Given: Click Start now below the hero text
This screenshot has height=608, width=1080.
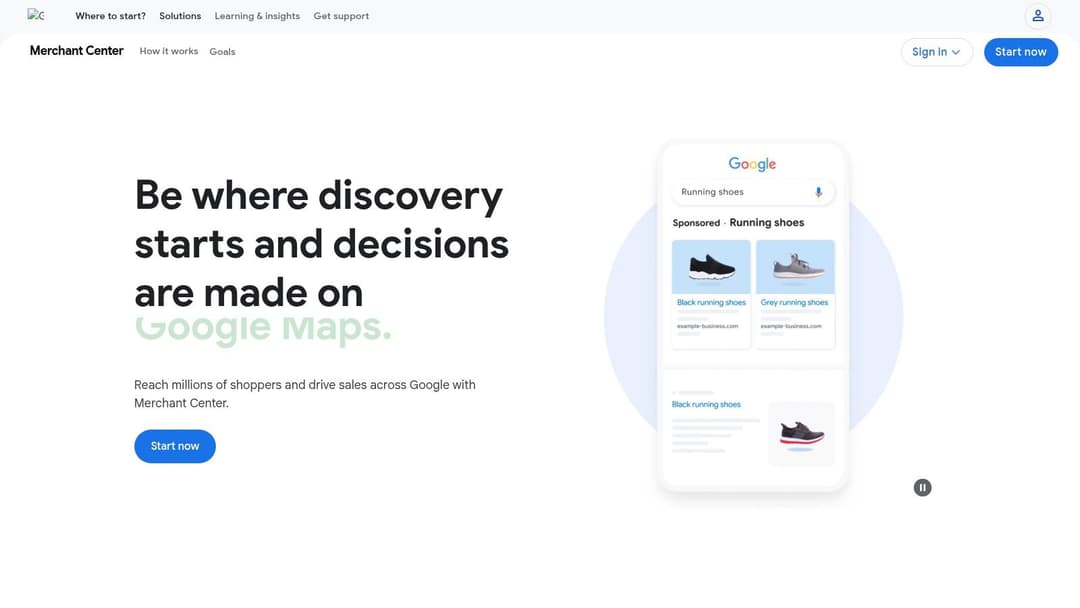Looking at the screenshot, I should (x=175, y=446).
